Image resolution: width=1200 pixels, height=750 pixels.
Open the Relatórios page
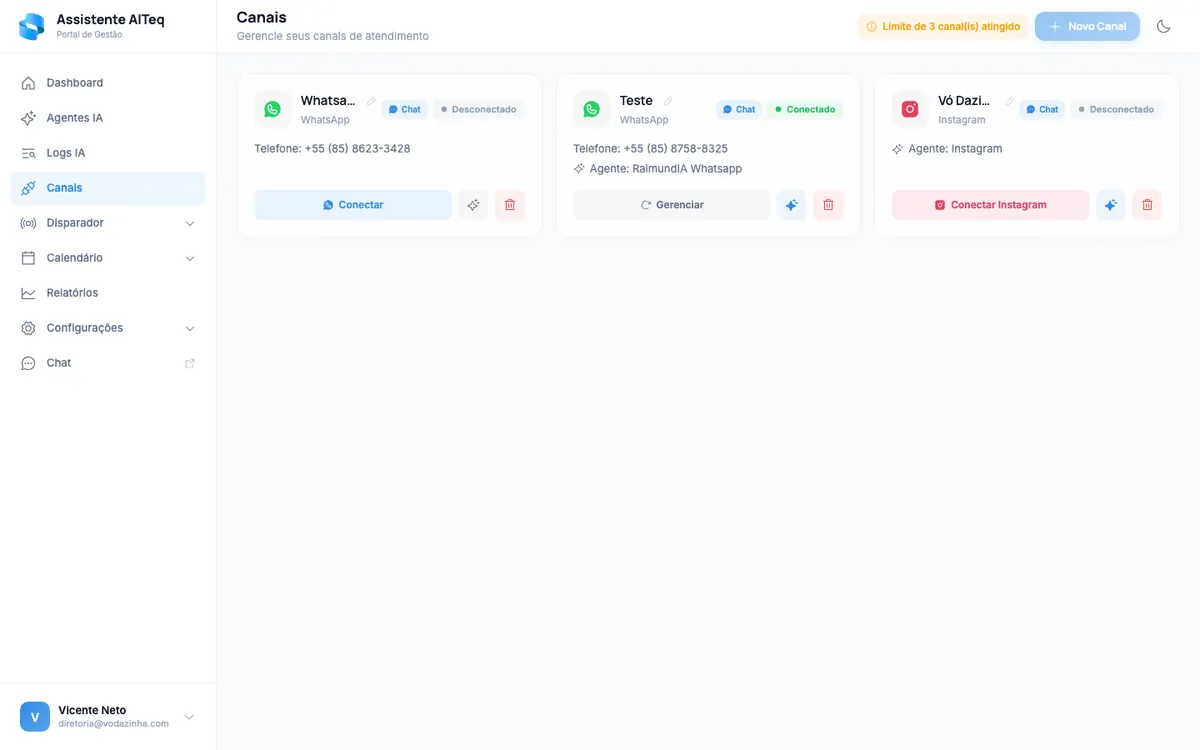[108, 293]
